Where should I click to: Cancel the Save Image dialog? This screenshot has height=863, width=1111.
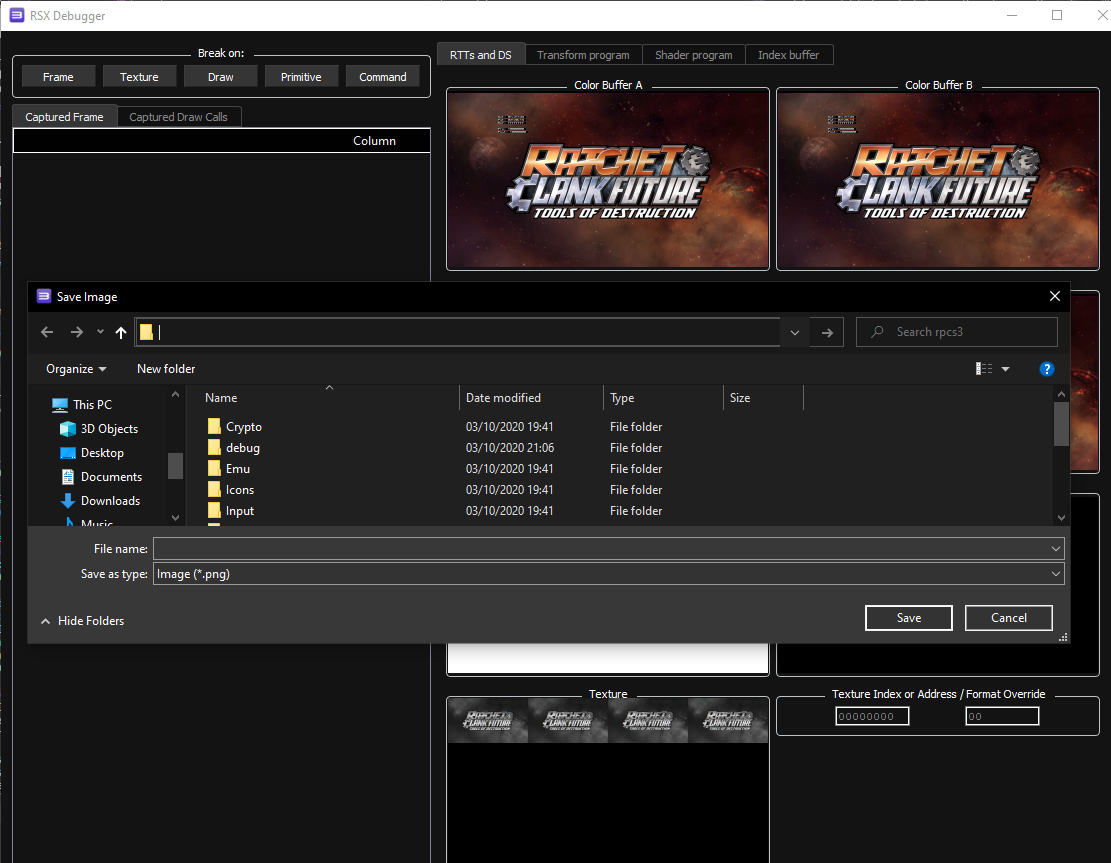(x=1008, y=618)
